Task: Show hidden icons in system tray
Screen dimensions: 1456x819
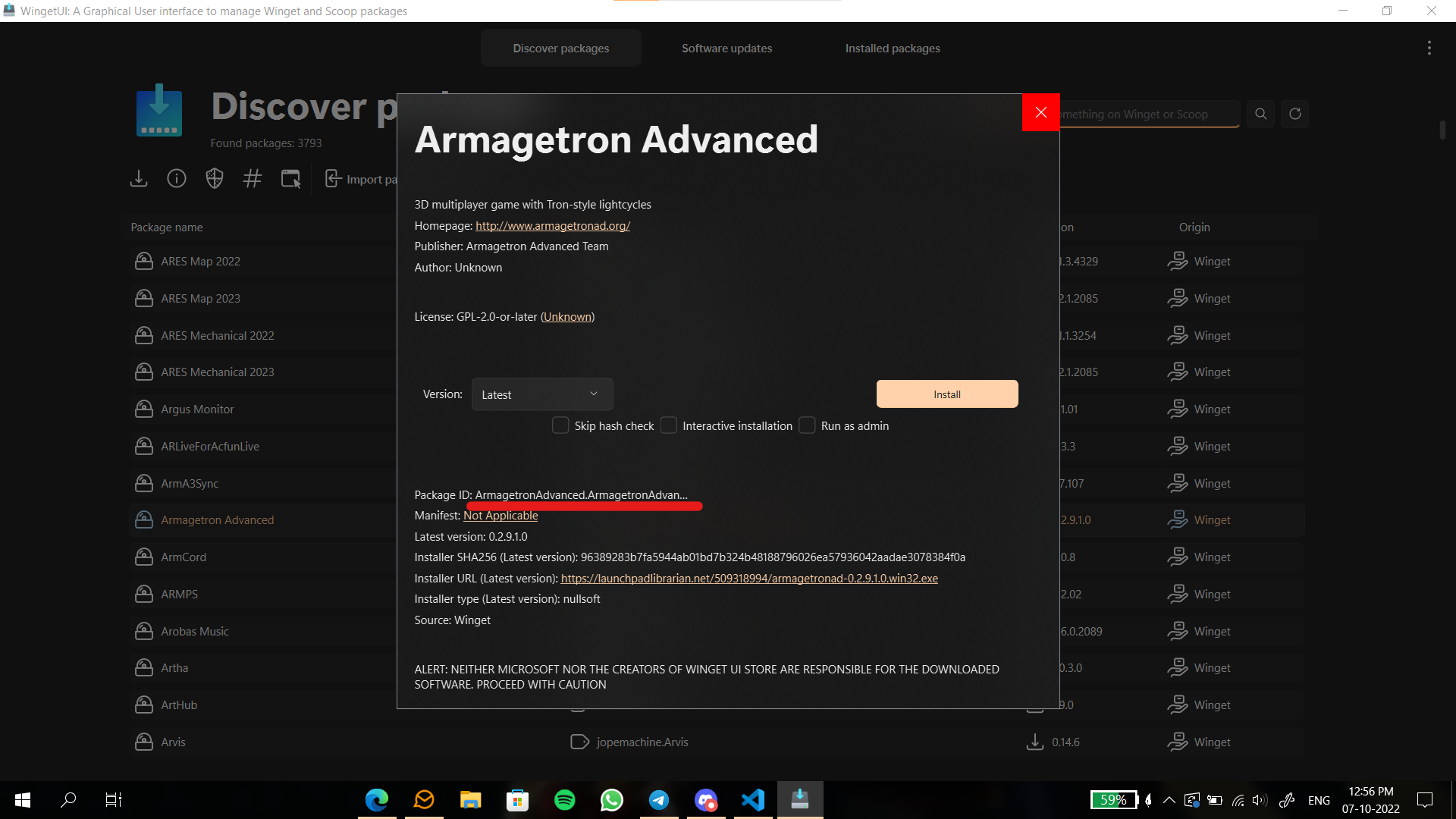Action: [1169, 800]
